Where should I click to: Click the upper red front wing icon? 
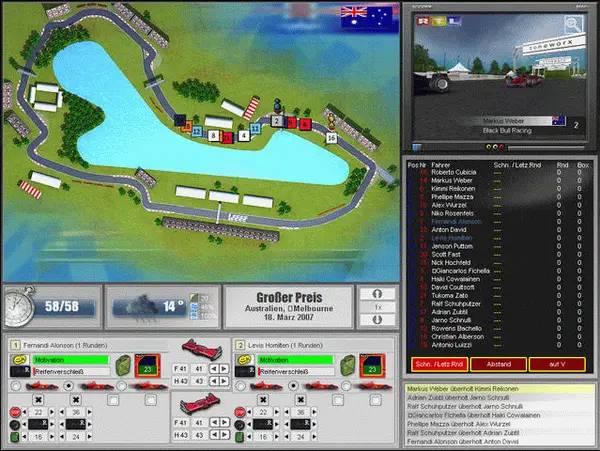tap(203, 348)
